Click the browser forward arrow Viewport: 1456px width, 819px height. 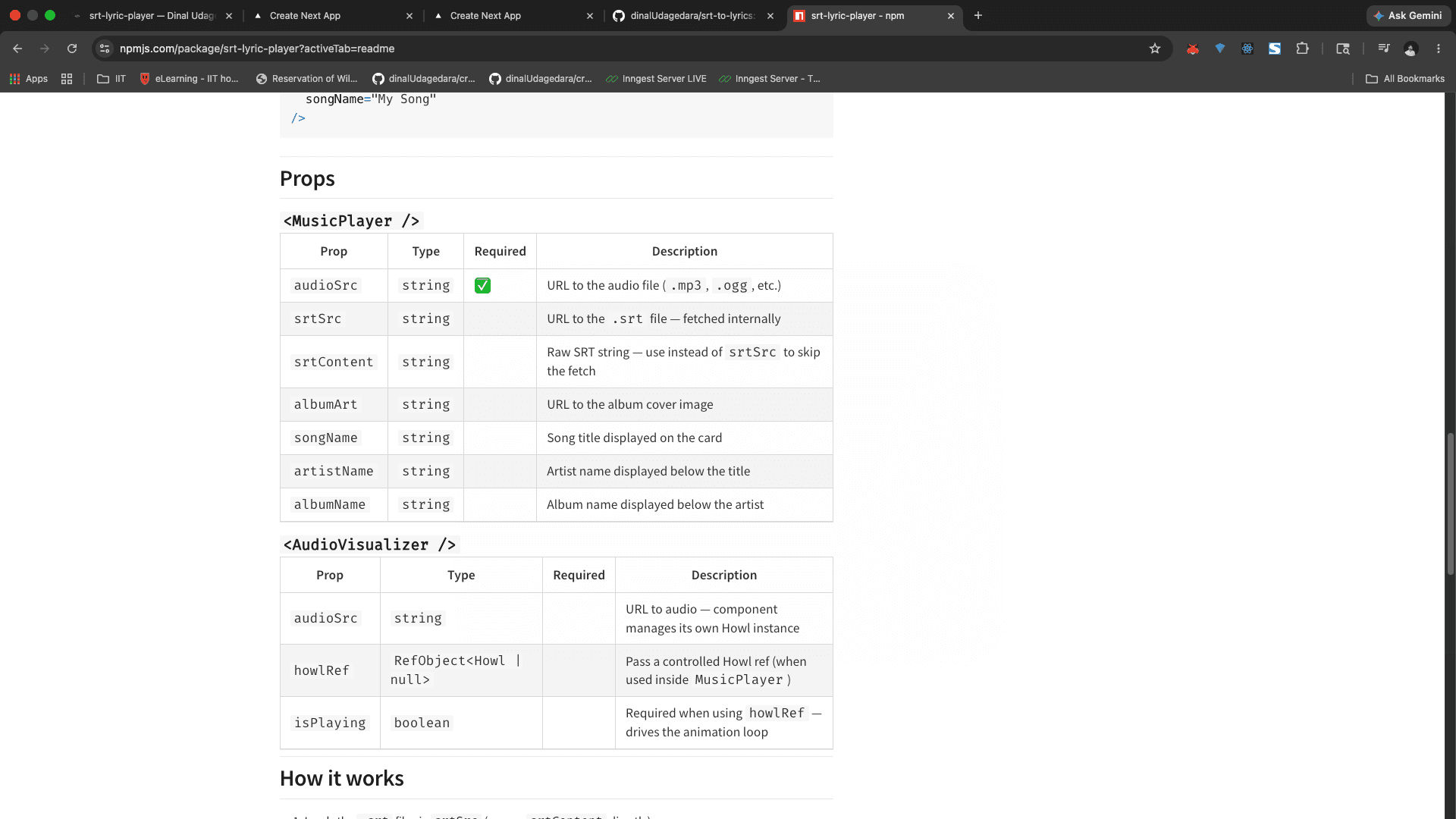click(45, 49)
